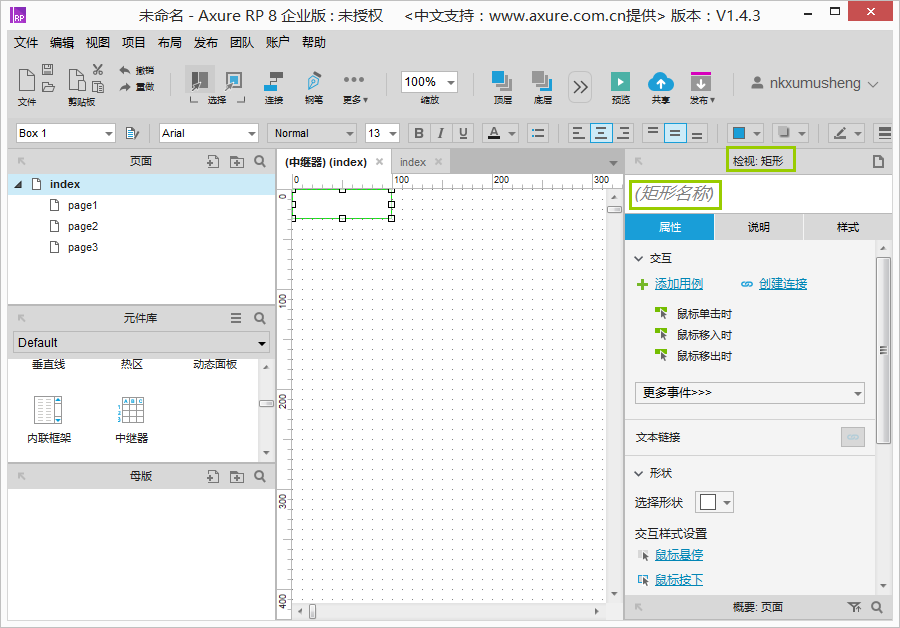The image size is (900, 628).
Task: Collapse the index page tree node
Action: 18,184
